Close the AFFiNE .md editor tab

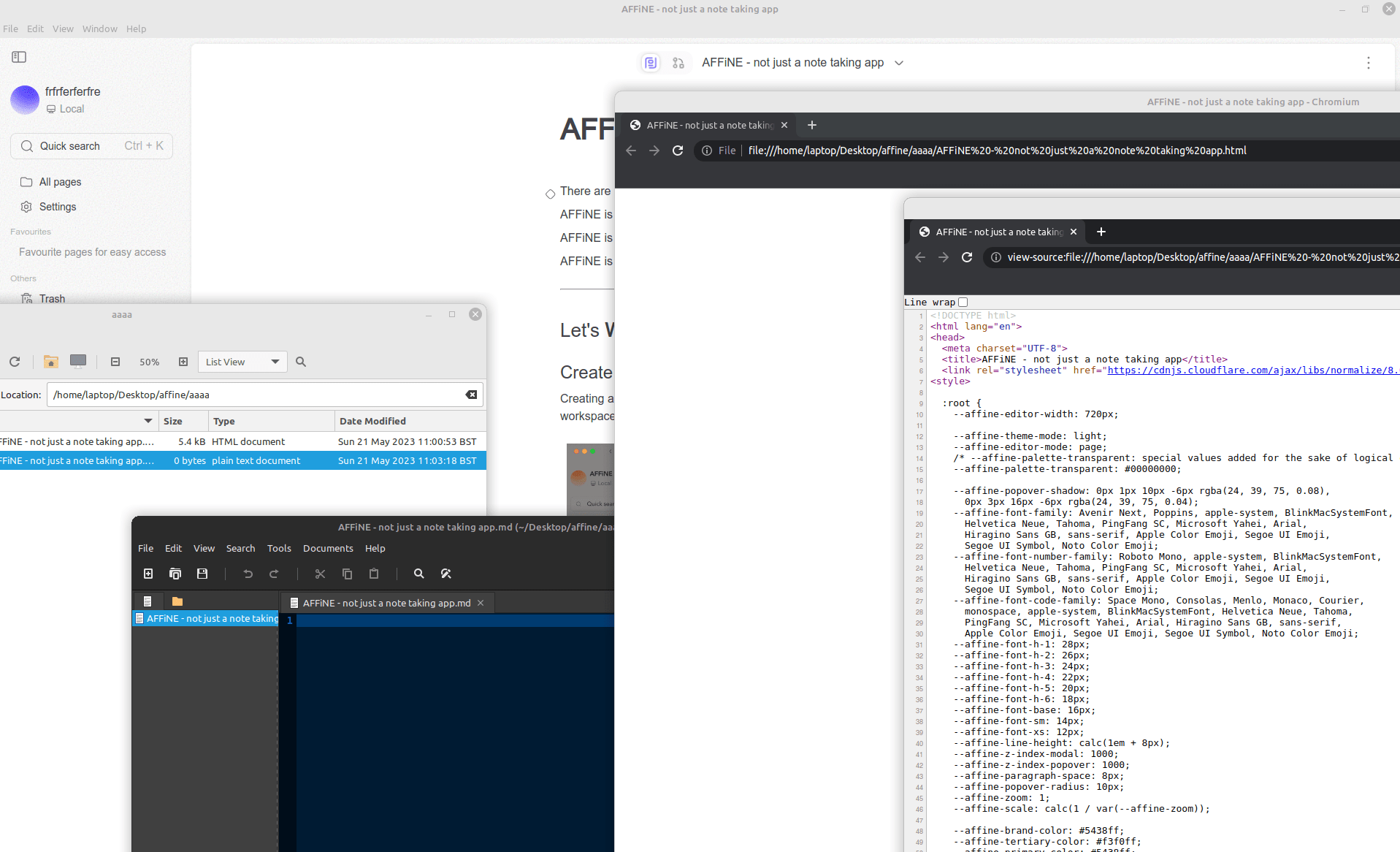click(481, 603)
